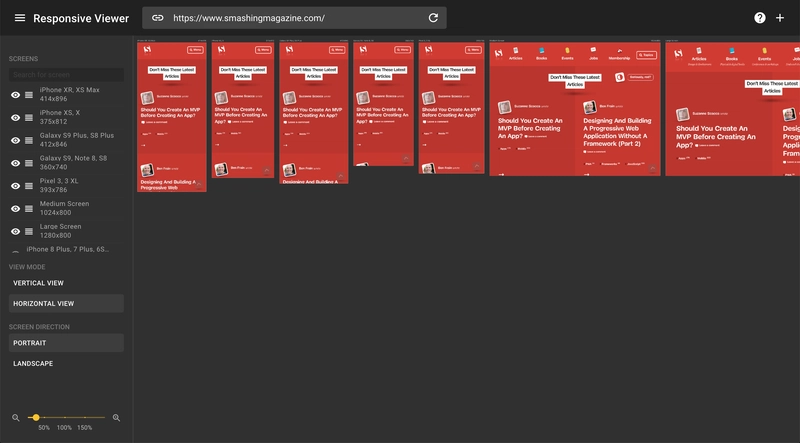
Task: Click the drag handle for Galaxy S9 Plus
Action: [29, 140]
